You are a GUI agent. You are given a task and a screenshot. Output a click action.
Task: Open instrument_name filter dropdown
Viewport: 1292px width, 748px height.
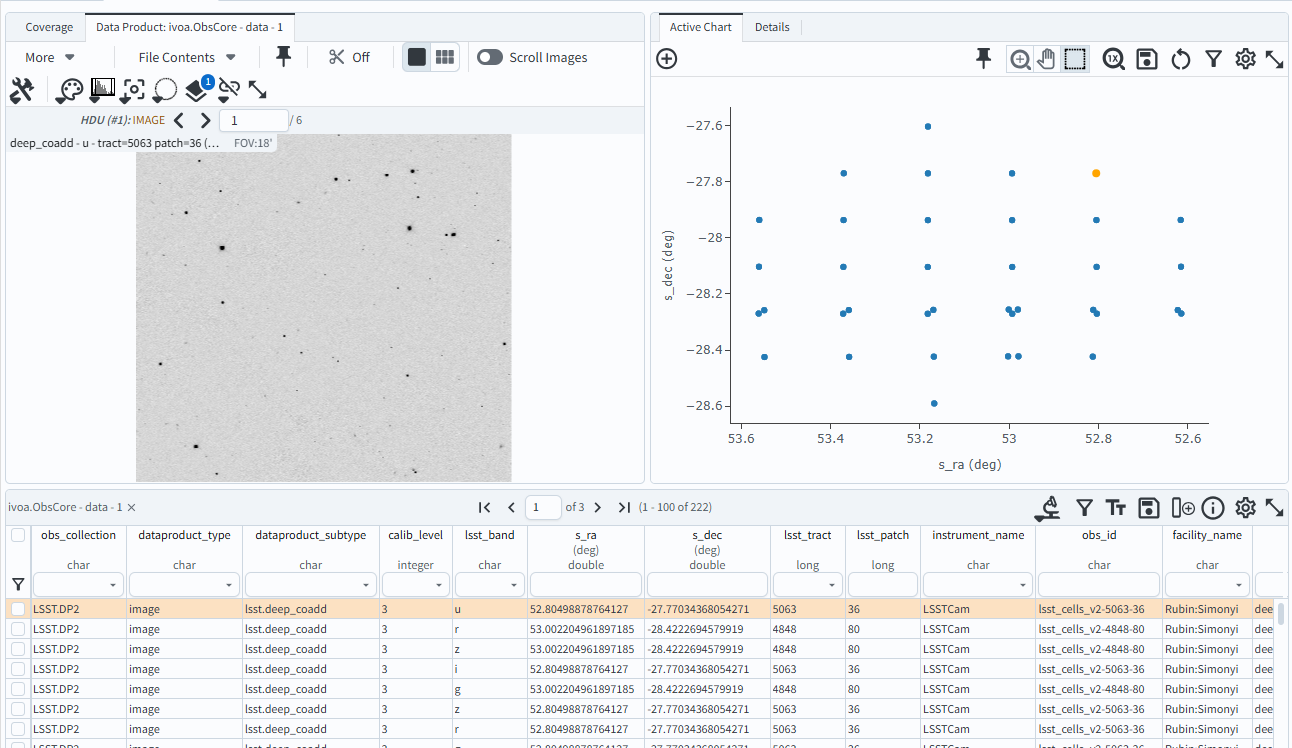[x=1025, y=584]
